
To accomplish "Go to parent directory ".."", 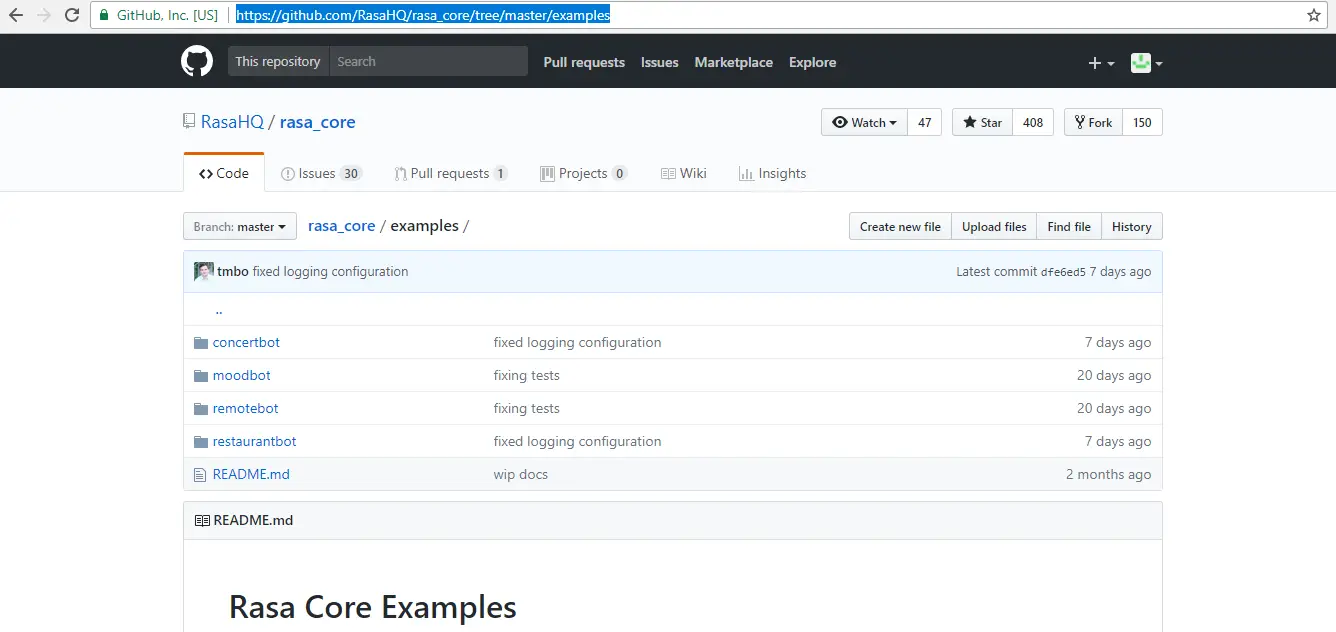I will pyautogui.click(x=219, y=309).
